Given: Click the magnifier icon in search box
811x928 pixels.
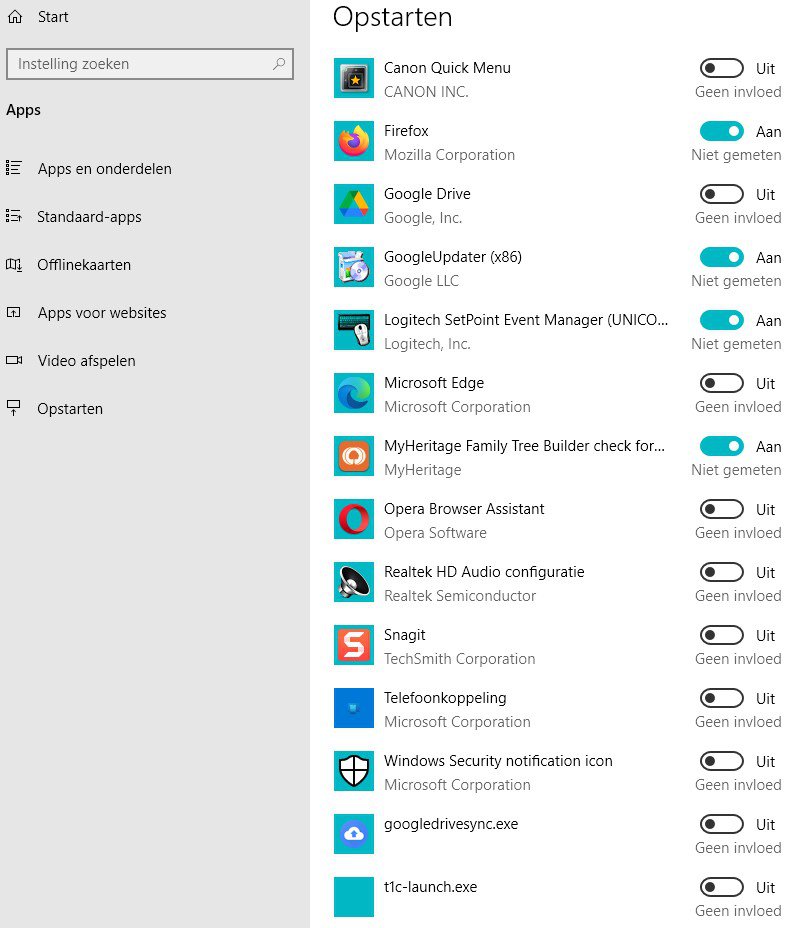Looking at the screenshot, I should coord(279,63).
